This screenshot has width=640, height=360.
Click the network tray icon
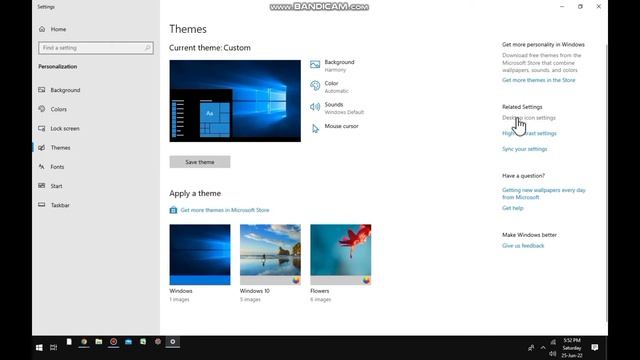point(553,342)
